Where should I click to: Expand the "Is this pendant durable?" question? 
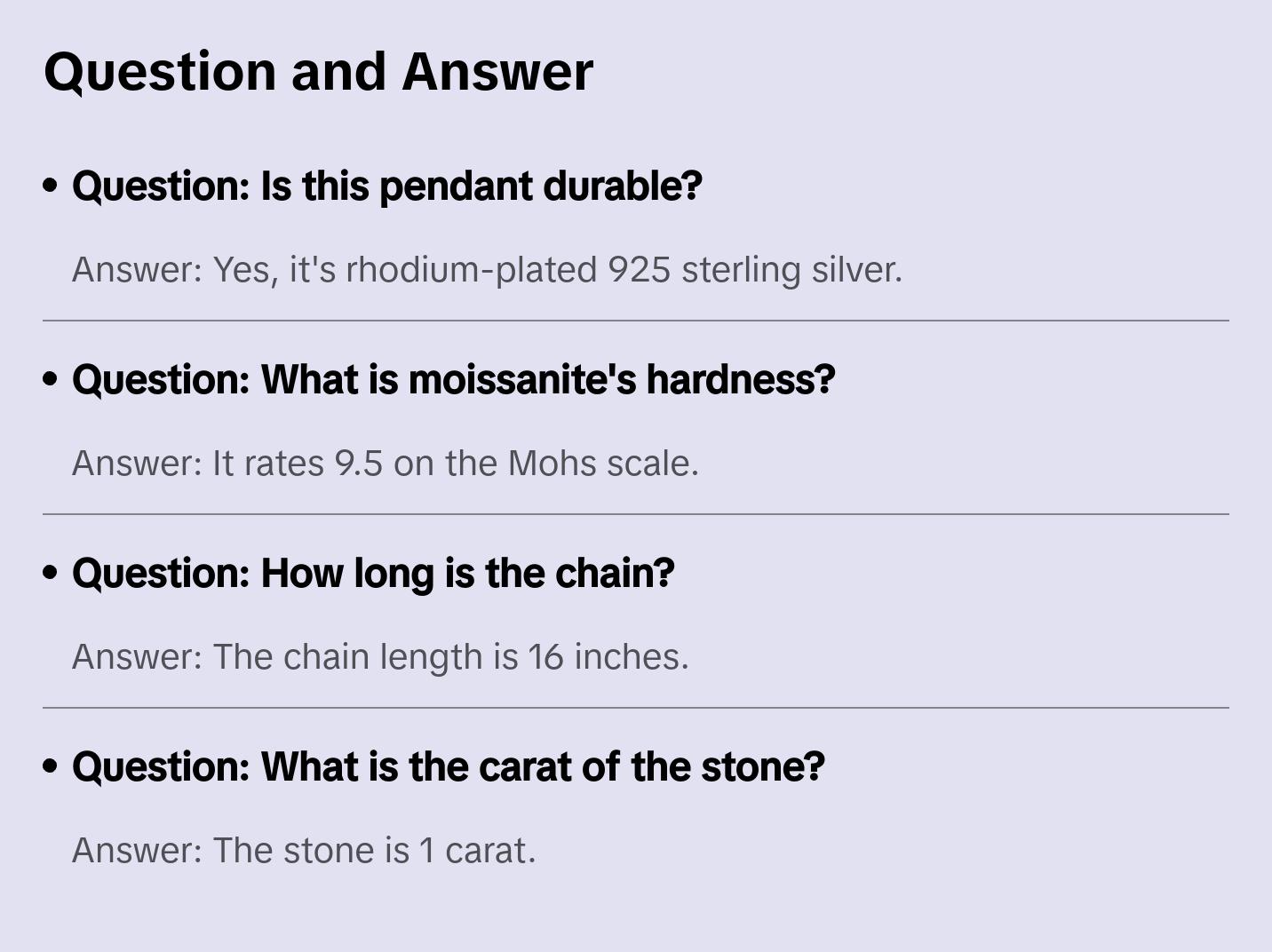pyautogui.click(x=387, y=186)
